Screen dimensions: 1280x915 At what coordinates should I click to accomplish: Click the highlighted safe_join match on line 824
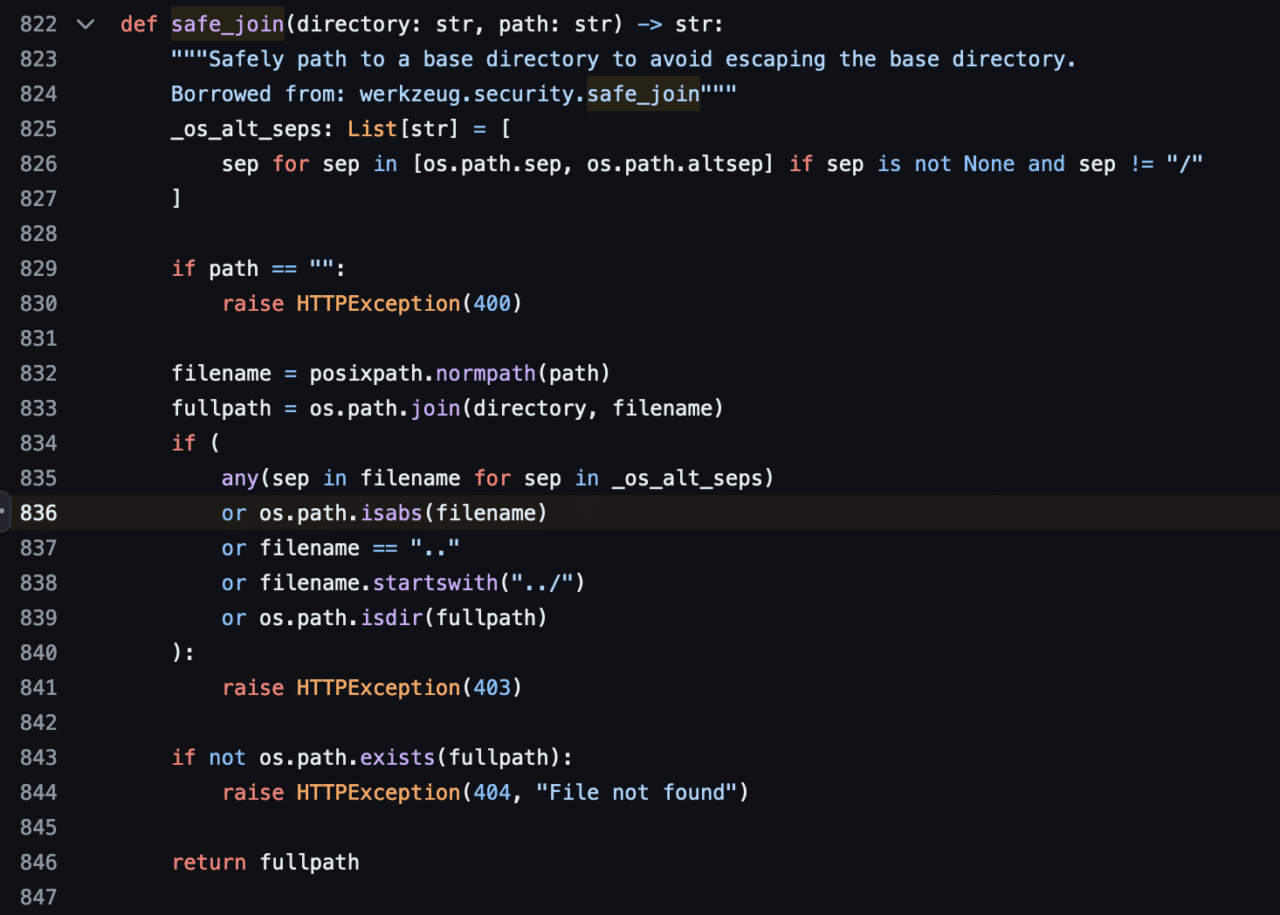tap(643, 94)
